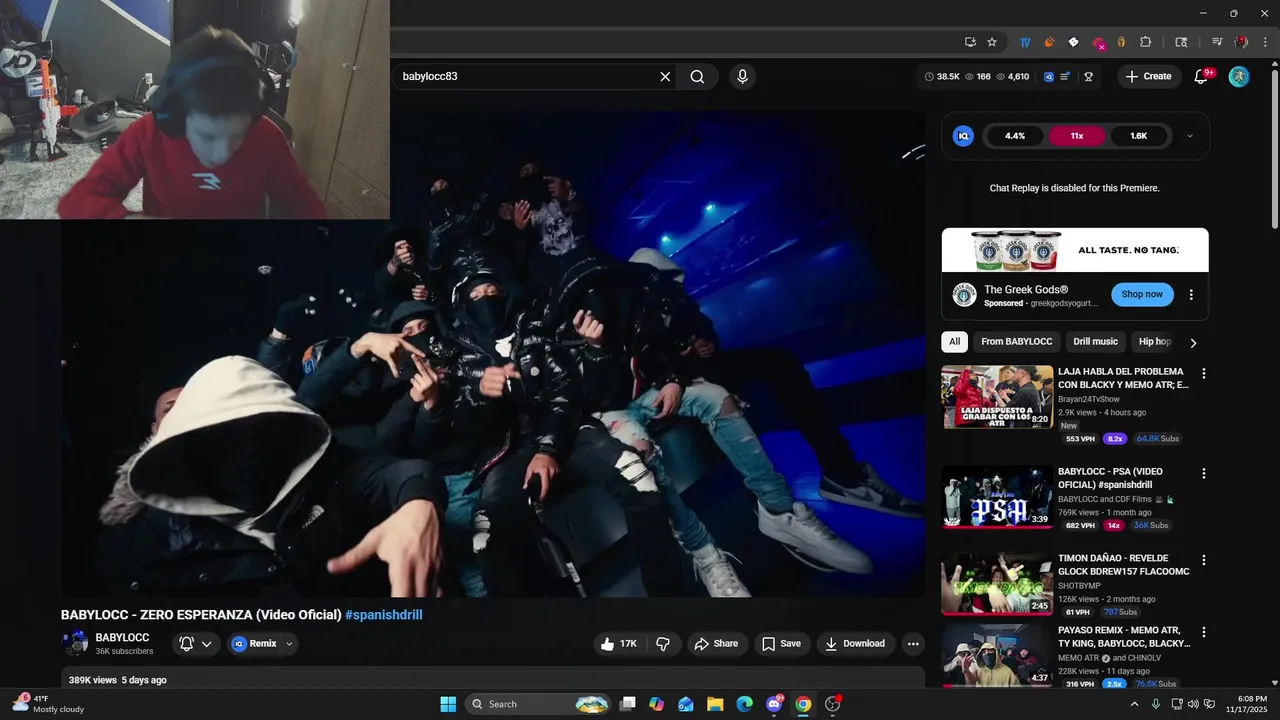This screenshot has height=720, width=1280.
Task: Open the #spanishdrill hashtag link
Action: (384, 615)
